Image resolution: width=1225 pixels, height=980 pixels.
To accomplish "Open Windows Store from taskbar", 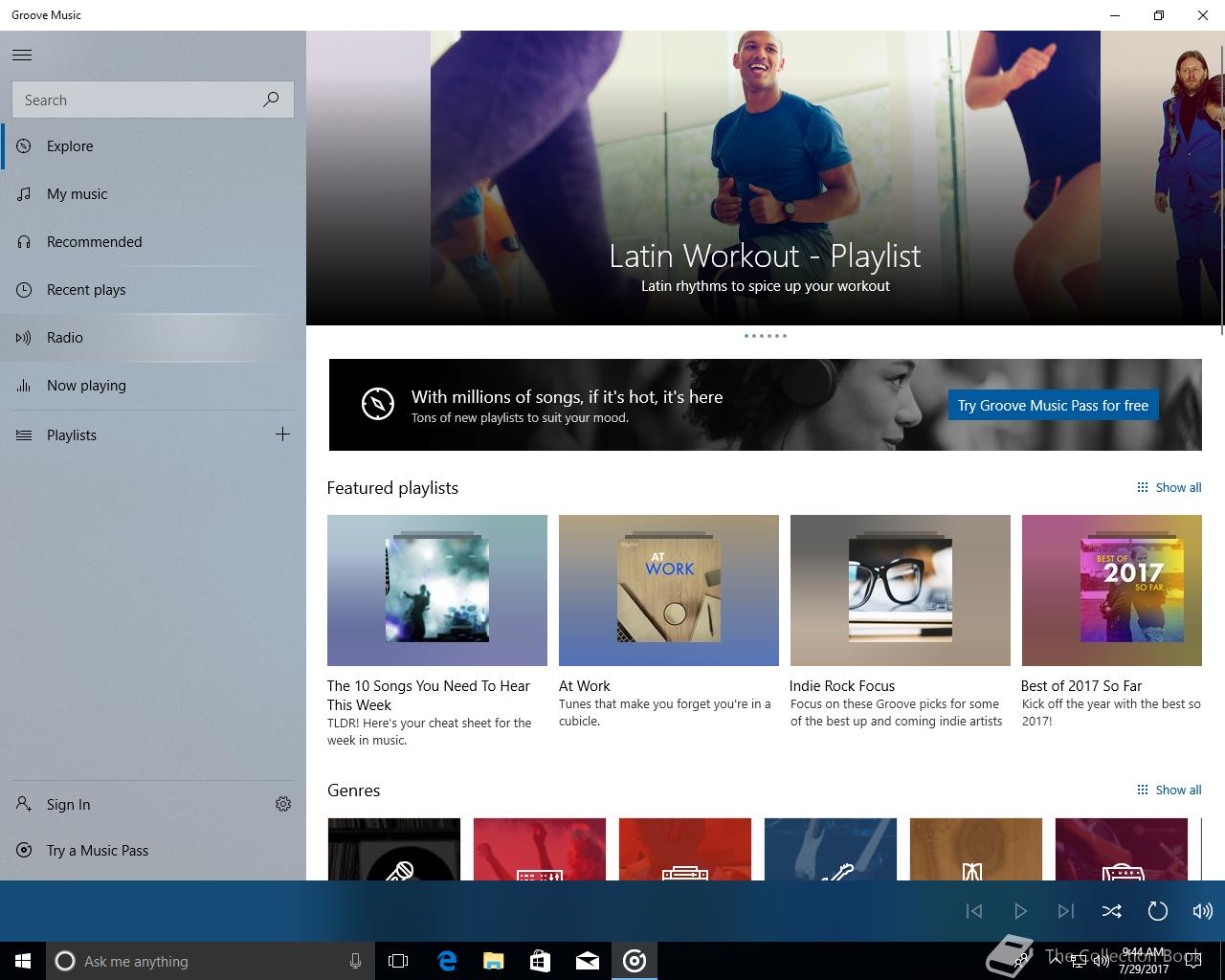I will (x=541, y=961).
